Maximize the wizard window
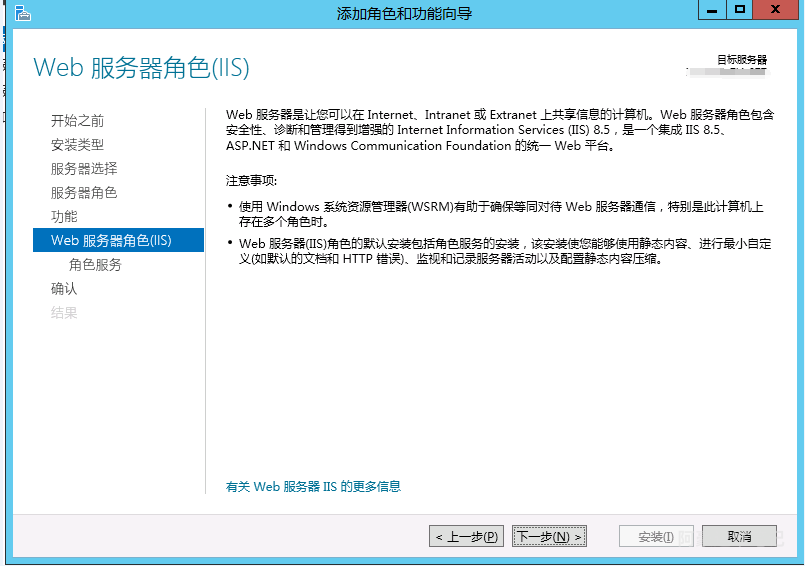This screenshot has width=805, height=566. (739, 10)
